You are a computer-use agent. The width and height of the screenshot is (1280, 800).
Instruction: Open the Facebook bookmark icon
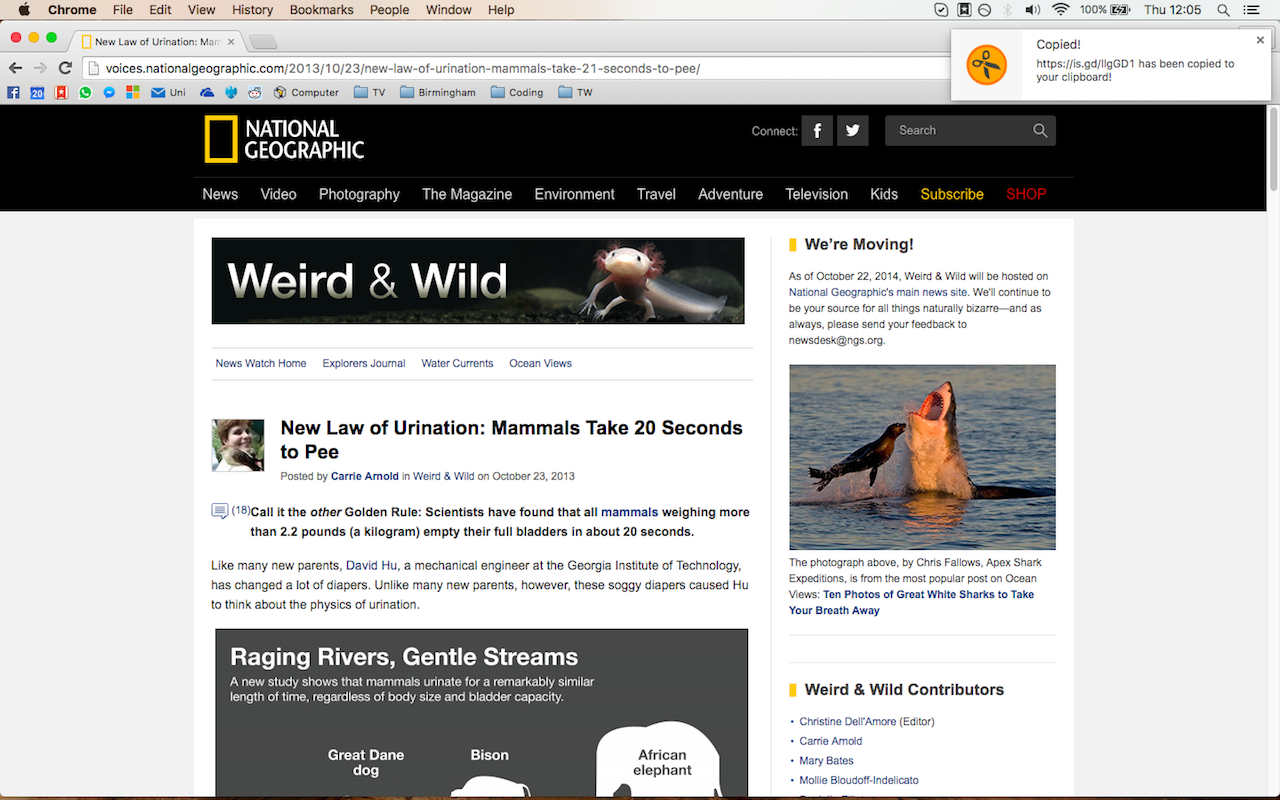[x=13, y=92]
